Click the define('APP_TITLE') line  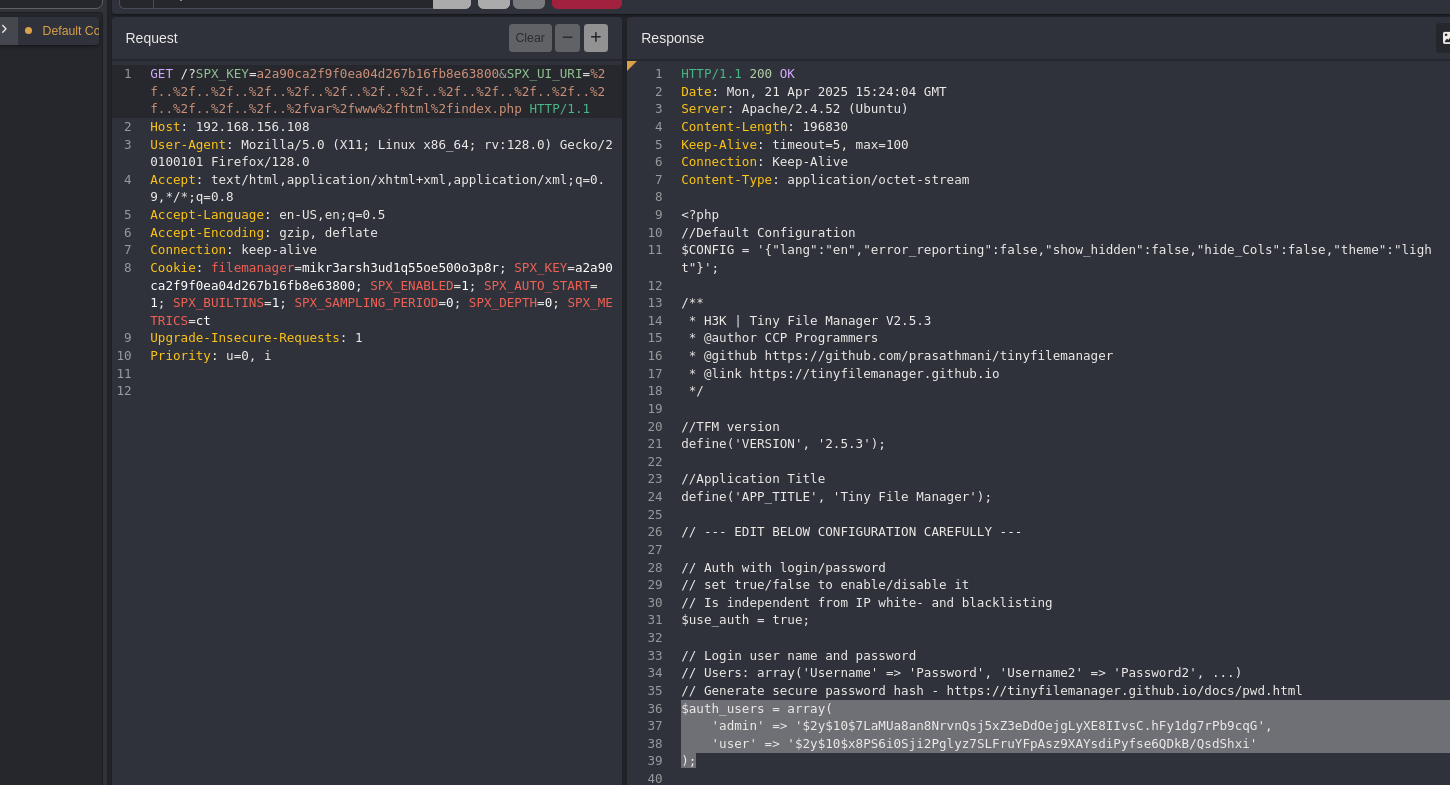click(836, 497)
